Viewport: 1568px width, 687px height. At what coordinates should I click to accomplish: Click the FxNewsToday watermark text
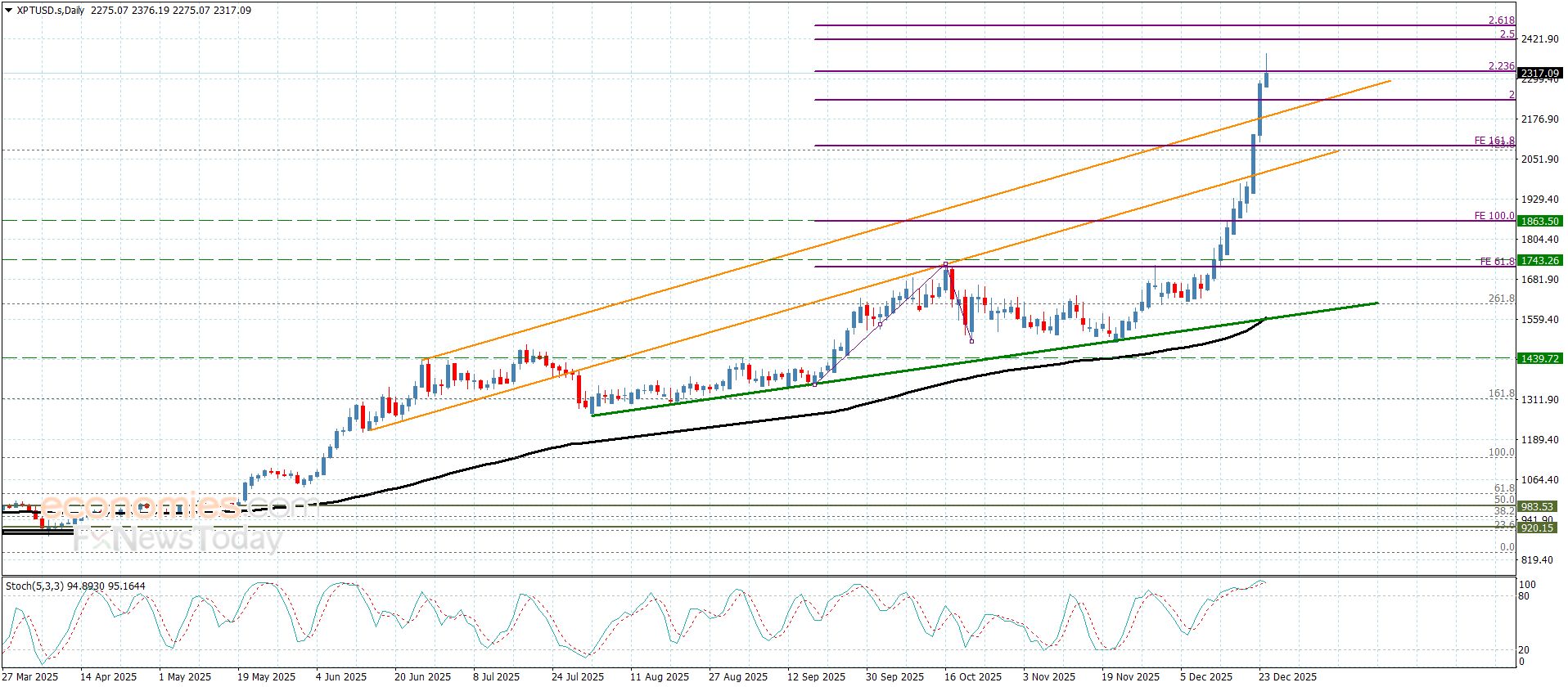point(178,538)
